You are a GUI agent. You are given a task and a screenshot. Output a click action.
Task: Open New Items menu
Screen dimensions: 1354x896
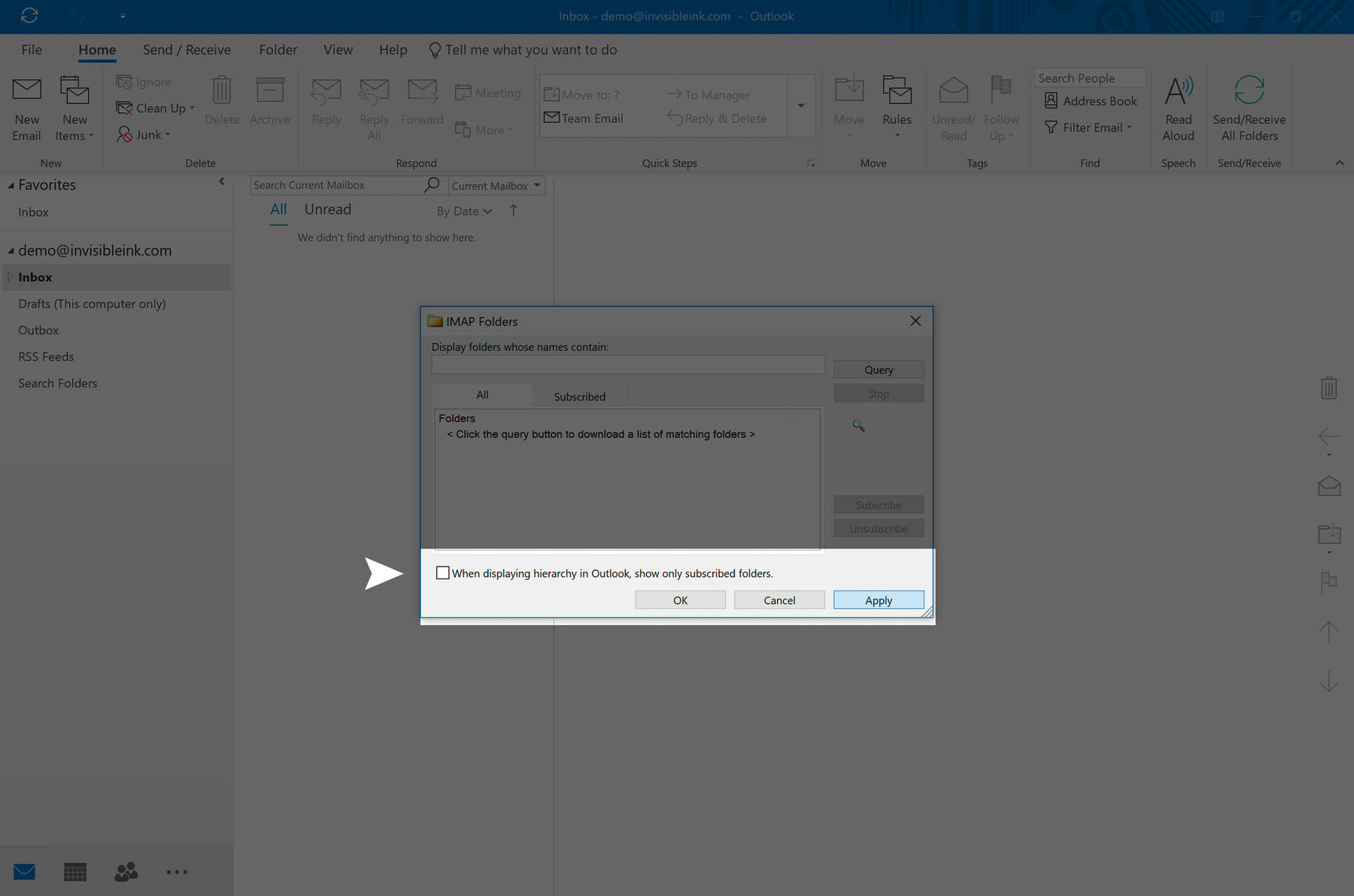[74, 108]
